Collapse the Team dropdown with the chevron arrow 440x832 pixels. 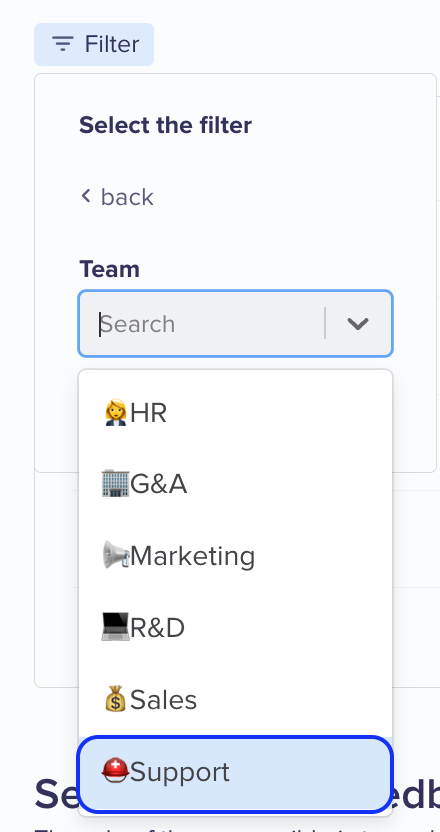coord(358,323)
